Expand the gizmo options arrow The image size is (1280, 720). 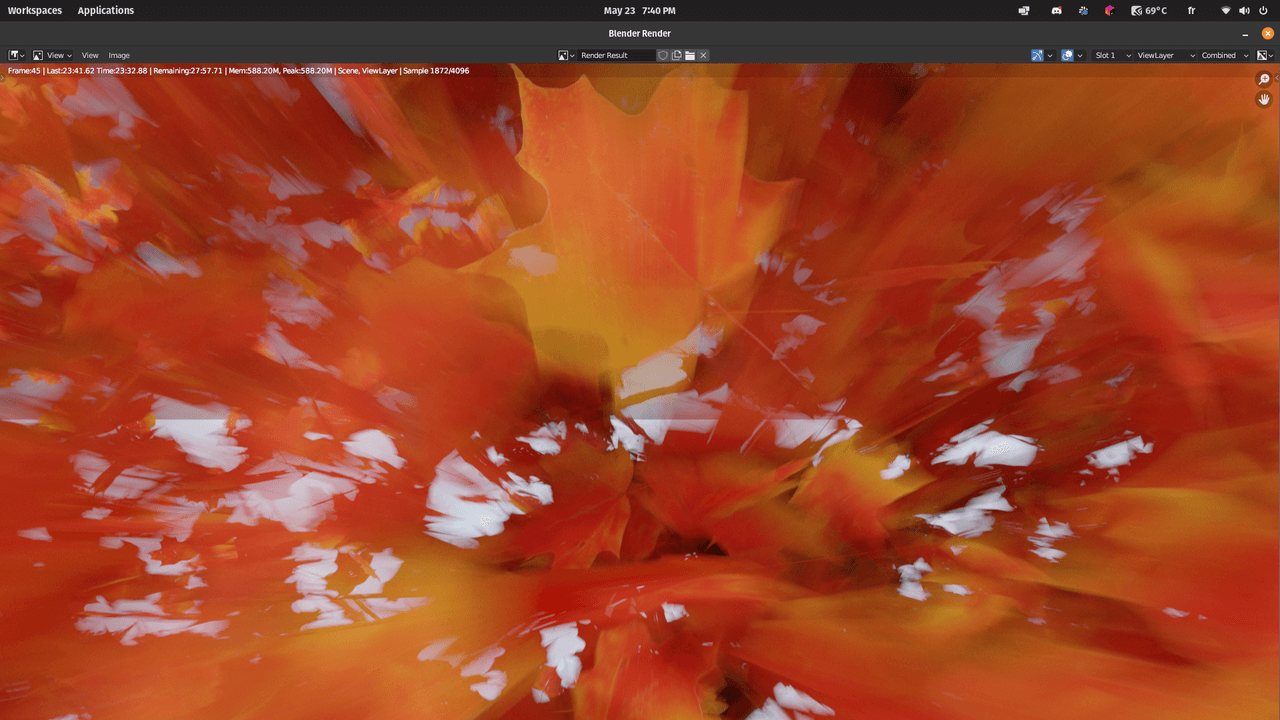tap(1050, 55)
